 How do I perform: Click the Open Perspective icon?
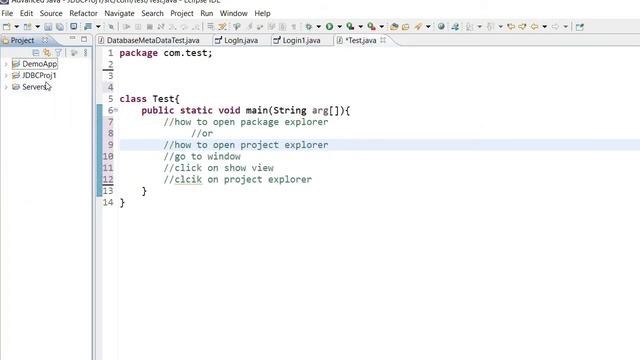580,27
